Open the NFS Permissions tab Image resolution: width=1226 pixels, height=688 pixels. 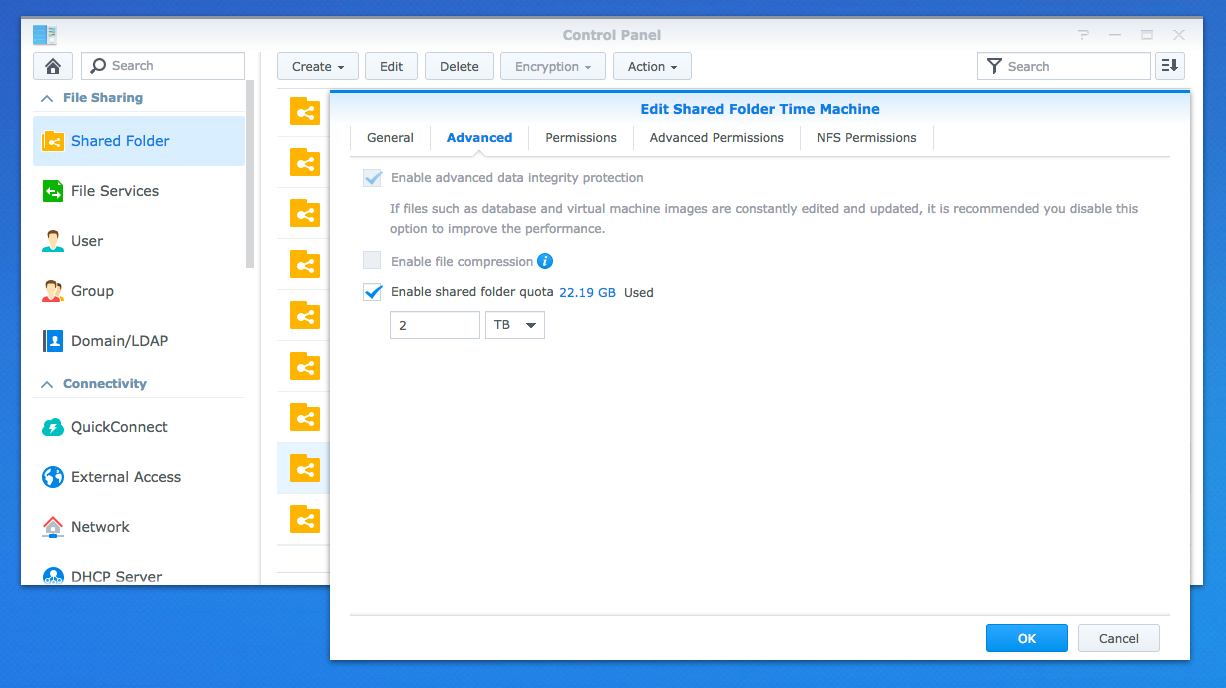pos(867,138)
